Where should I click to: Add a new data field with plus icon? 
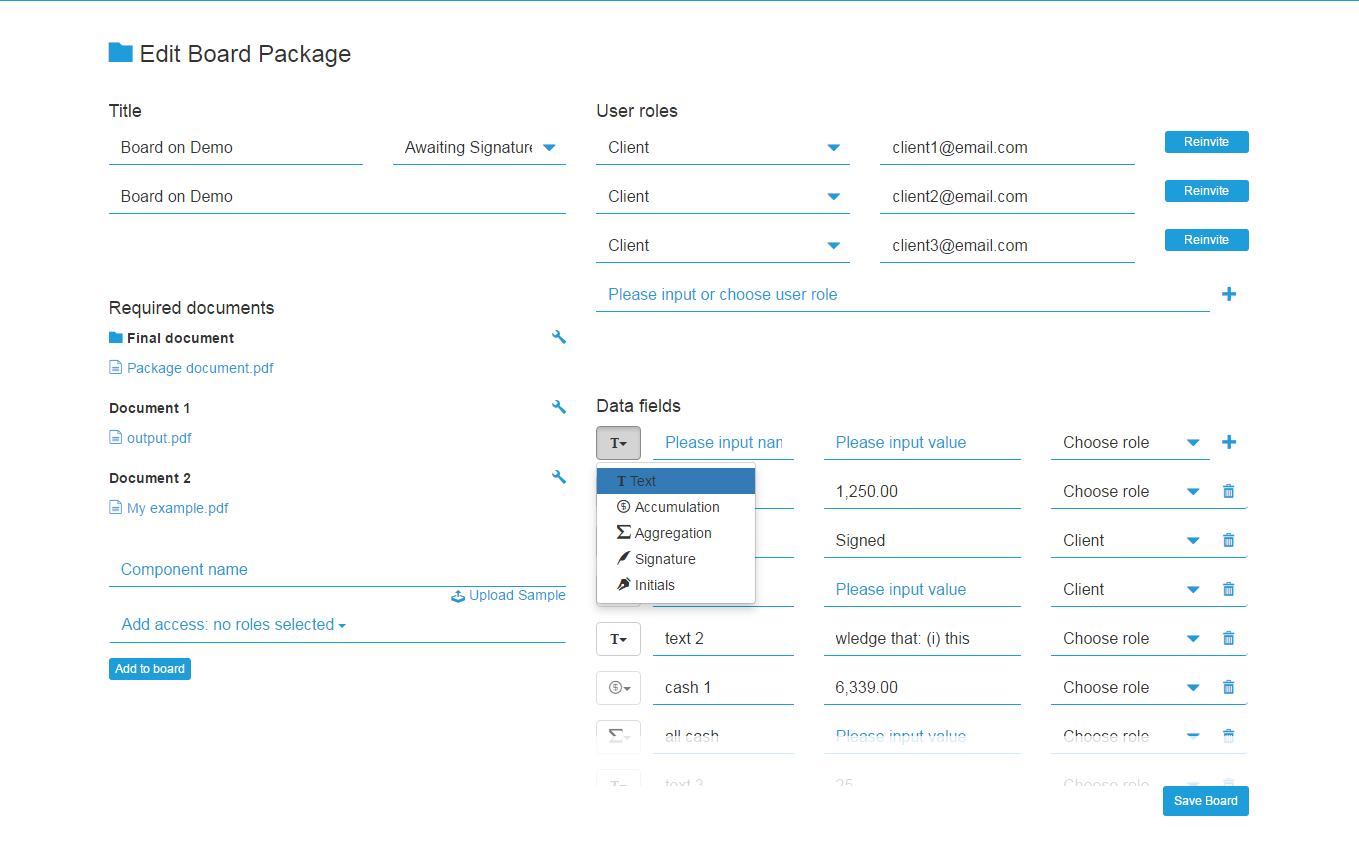point(1229,441)
